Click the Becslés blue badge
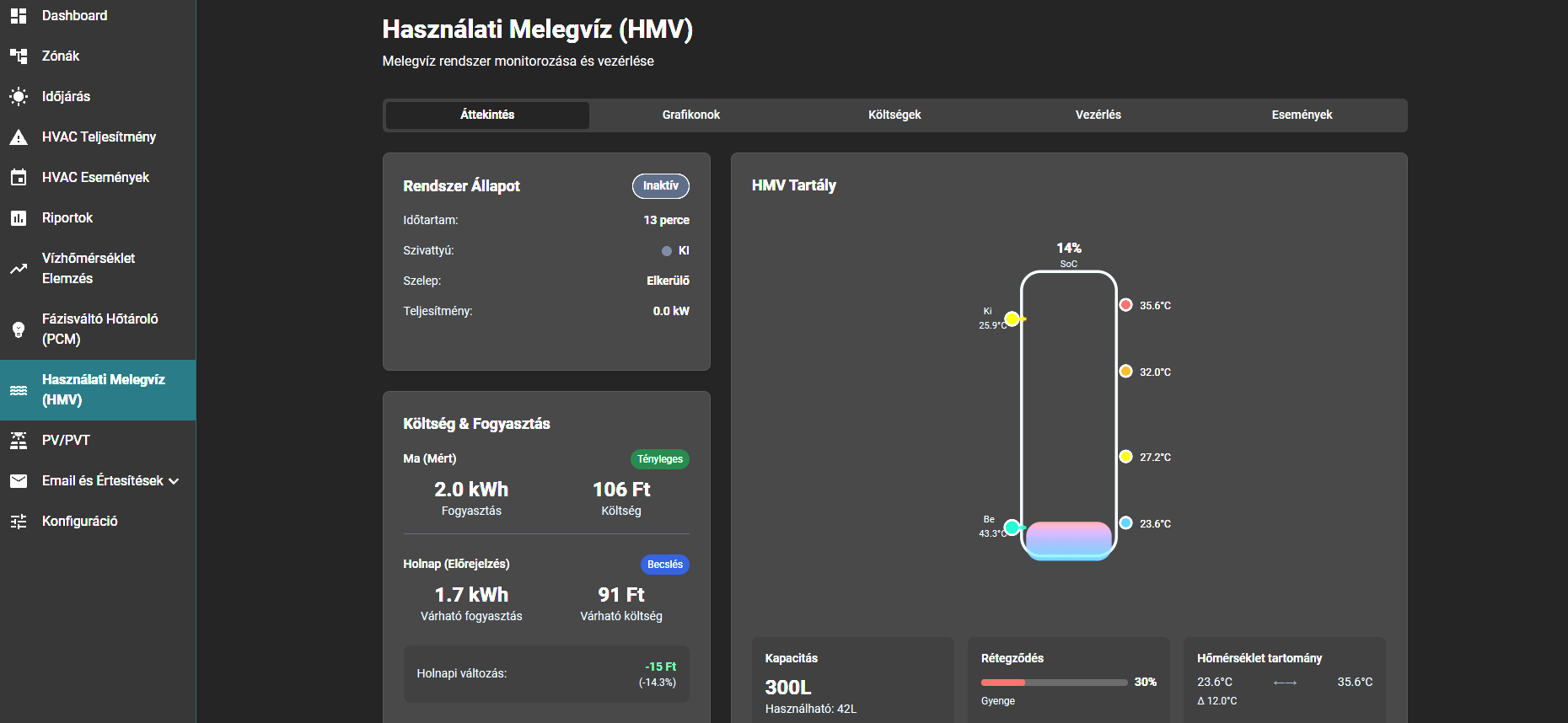1568x723 pixels. [x=664, y=565]
